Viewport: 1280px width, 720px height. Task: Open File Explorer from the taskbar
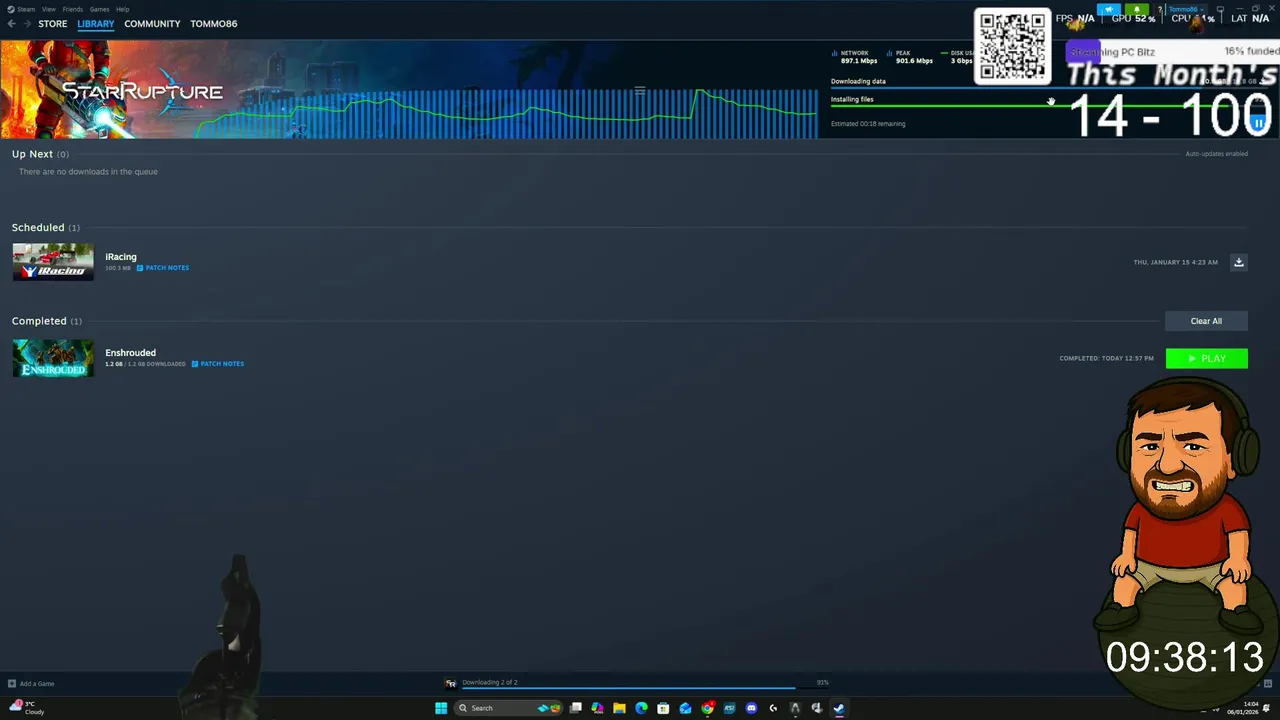click(619, 708)
